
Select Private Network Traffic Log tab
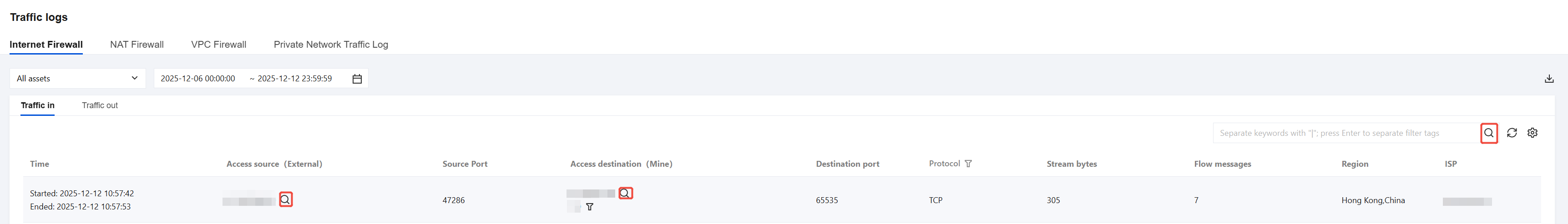click(330, 45)
